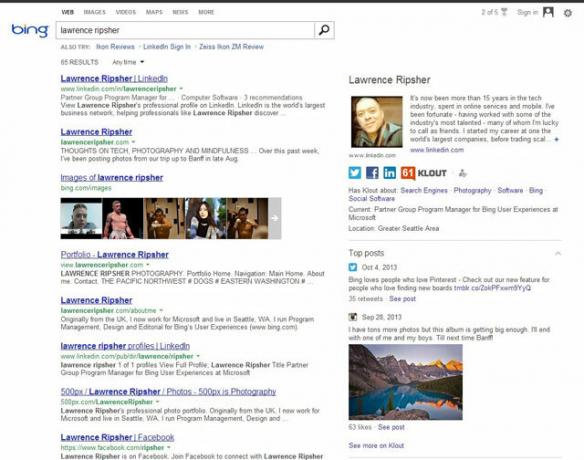Switch to the Images tab
The height and width of the screenshot is (460, 584).
[x=95, y=12]
